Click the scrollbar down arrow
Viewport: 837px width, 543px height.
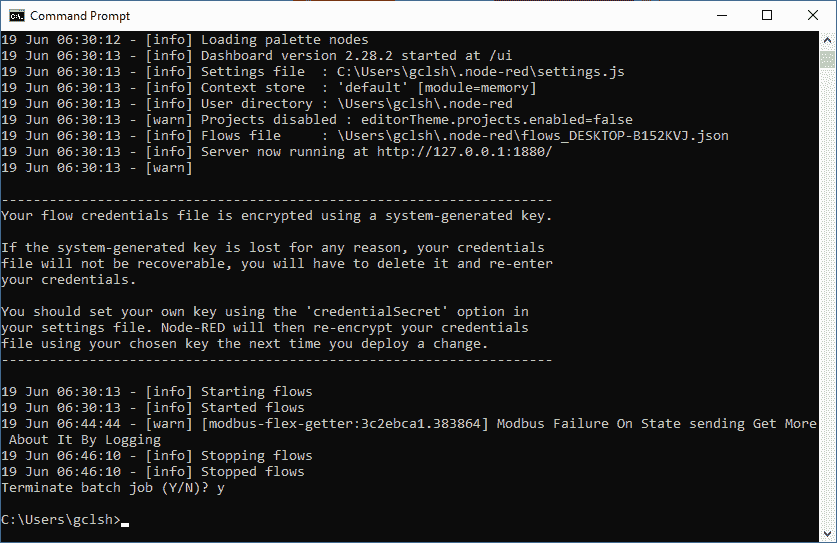tap(827, 533)
